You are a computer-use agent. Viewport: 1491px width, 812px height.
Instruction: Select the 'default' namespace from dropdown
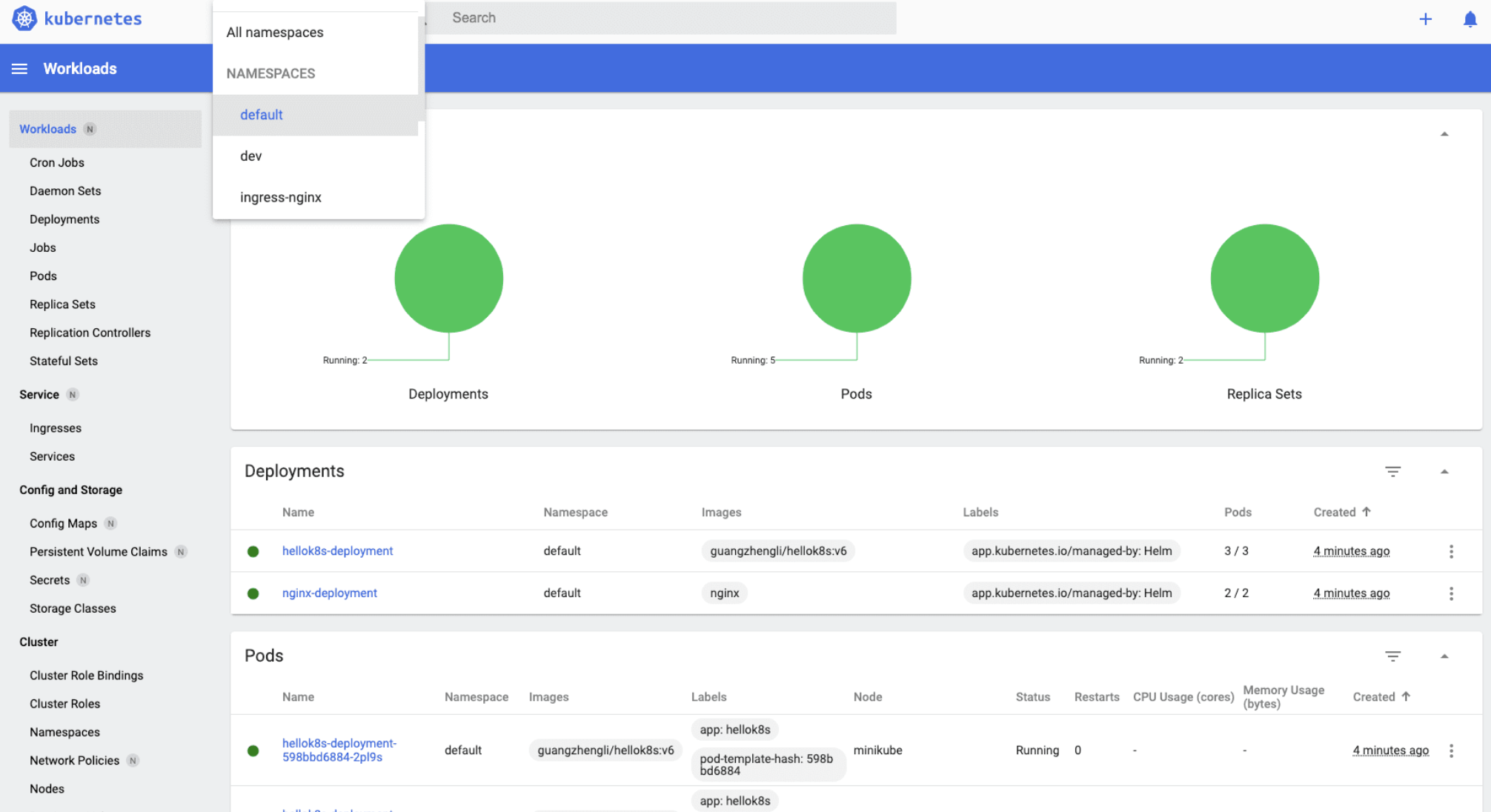pos(261,114)
